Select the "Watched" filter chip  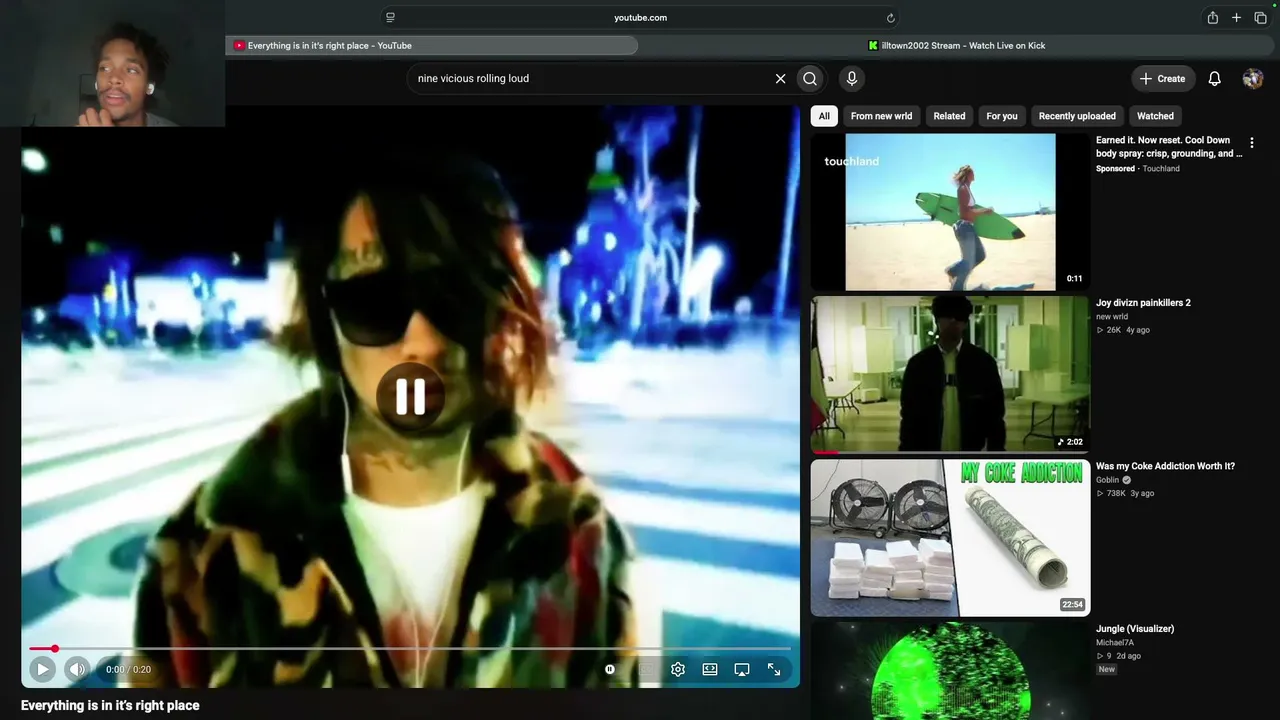pos(1155,116)
